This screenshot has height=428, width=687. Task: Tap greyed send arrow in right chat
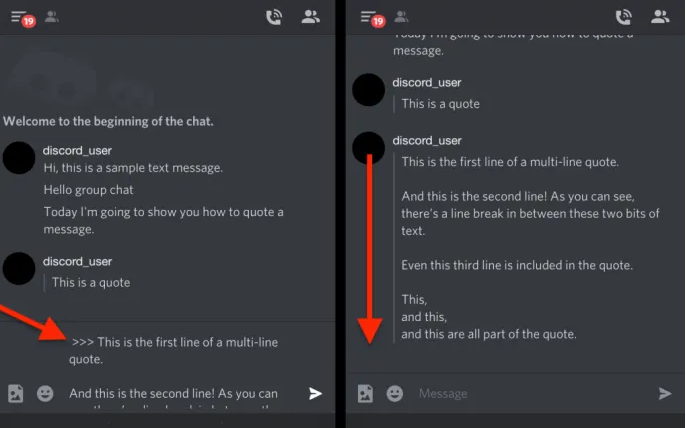click(665, 393)
